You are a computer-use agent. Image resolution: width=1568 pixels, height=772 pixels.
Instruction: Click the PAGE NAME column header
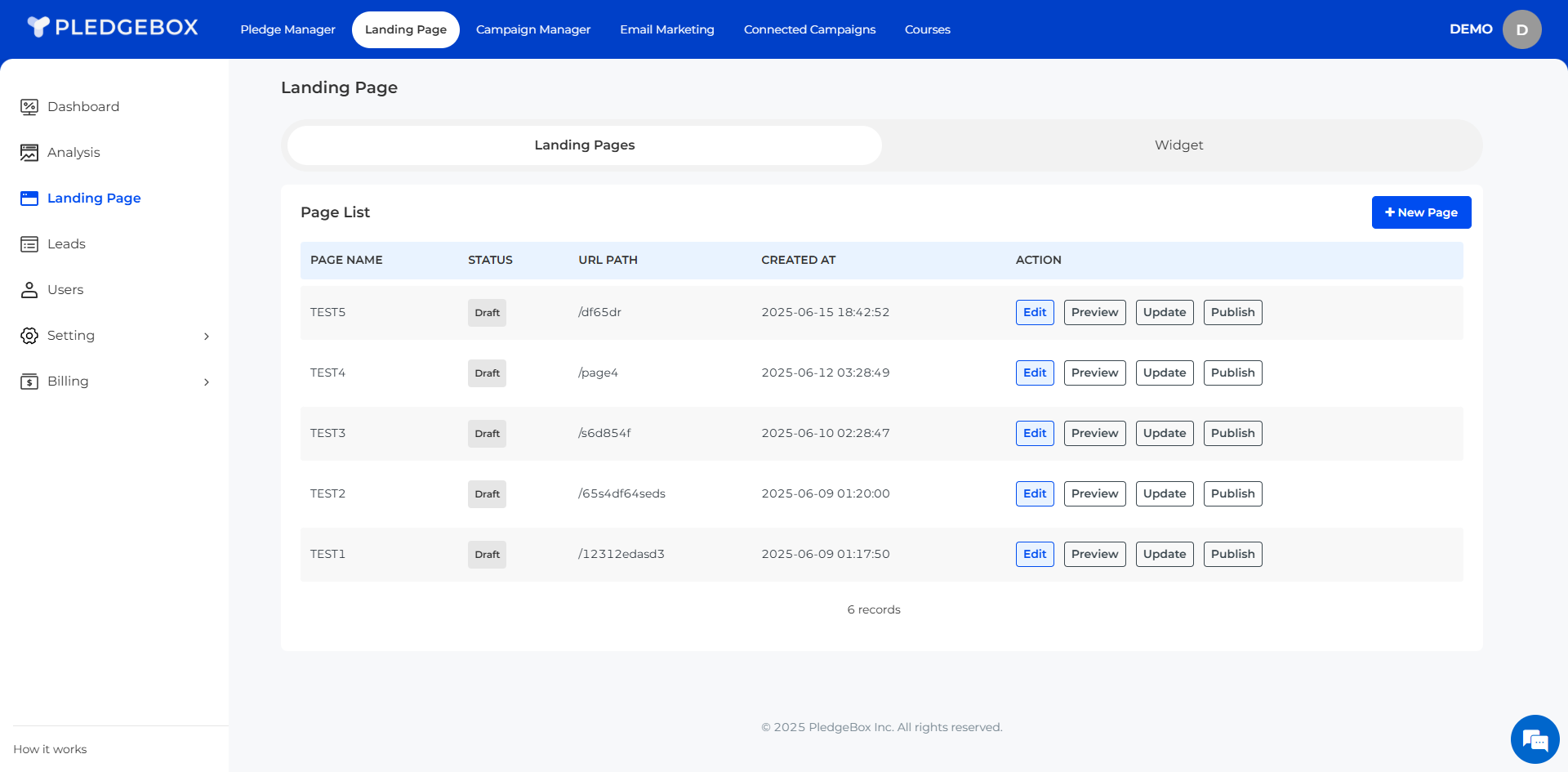[x=346, y=260]
